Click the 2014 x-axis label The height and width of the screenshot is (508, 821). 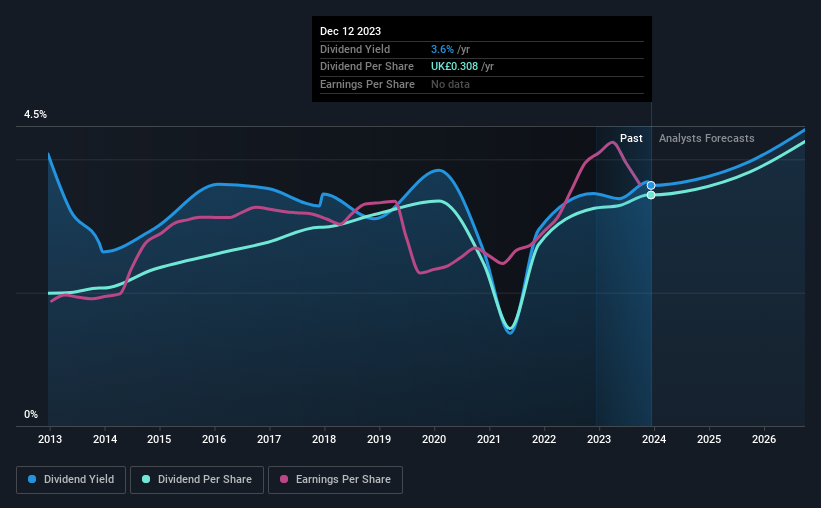[x=105, y=439]
